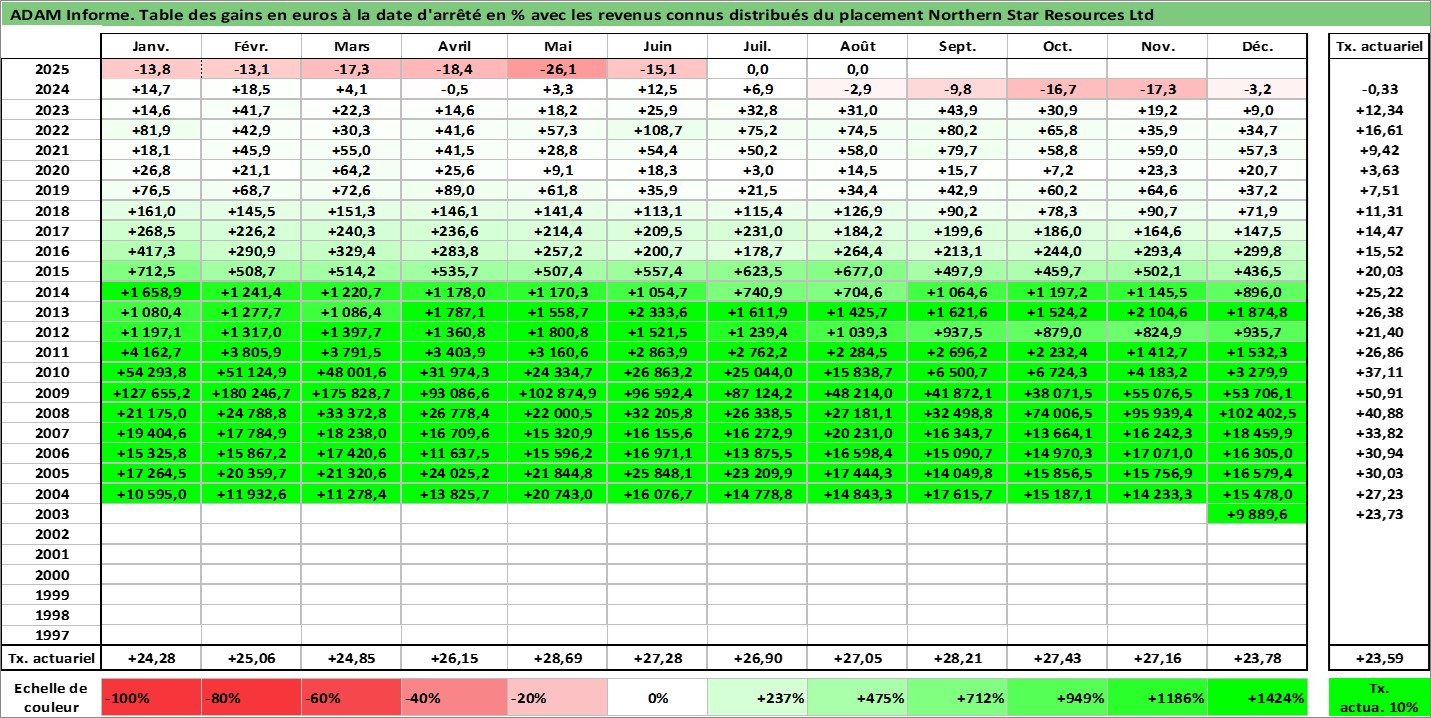
Task: Select the 'Mai' column header
Action: (x=558, y=47)
